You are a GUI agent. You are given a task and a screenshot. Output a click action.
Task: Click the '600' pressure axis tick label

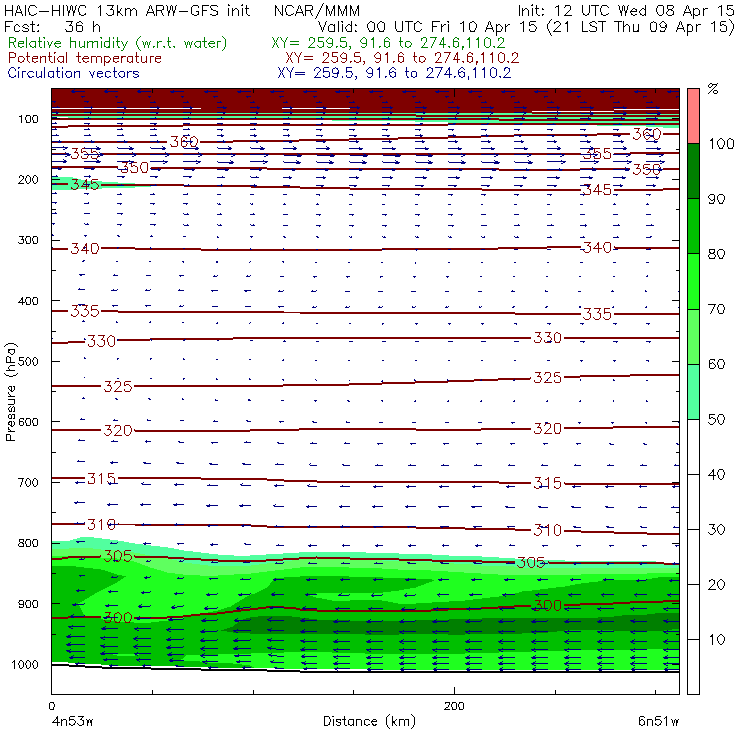(x=28, y=422)
